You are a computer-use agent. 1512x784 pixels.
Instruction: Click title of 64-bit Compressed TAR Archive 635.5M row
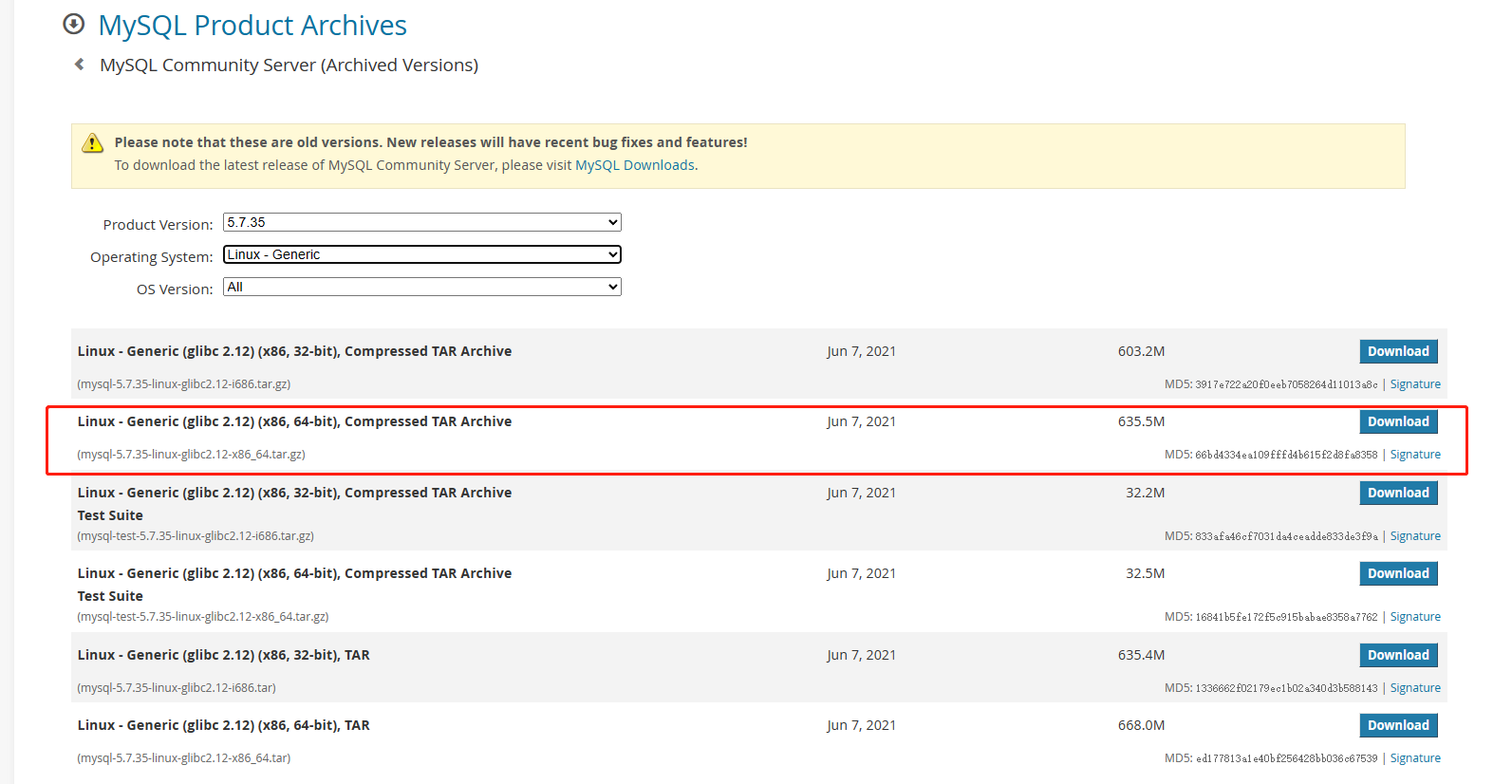pos(294,421)
